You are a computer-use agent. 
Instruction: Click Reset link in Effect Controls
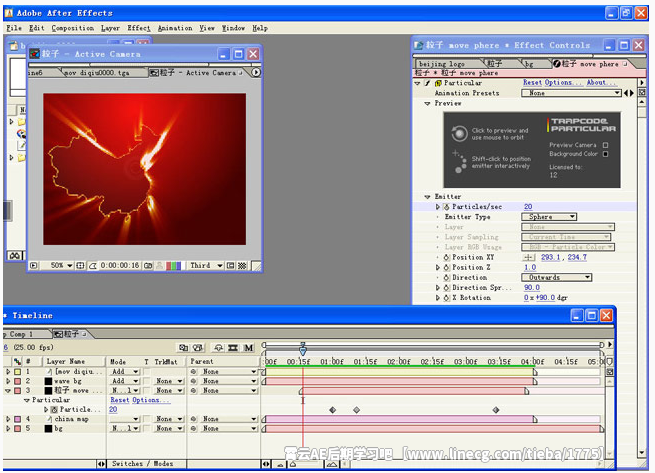(x=532, y=83)
